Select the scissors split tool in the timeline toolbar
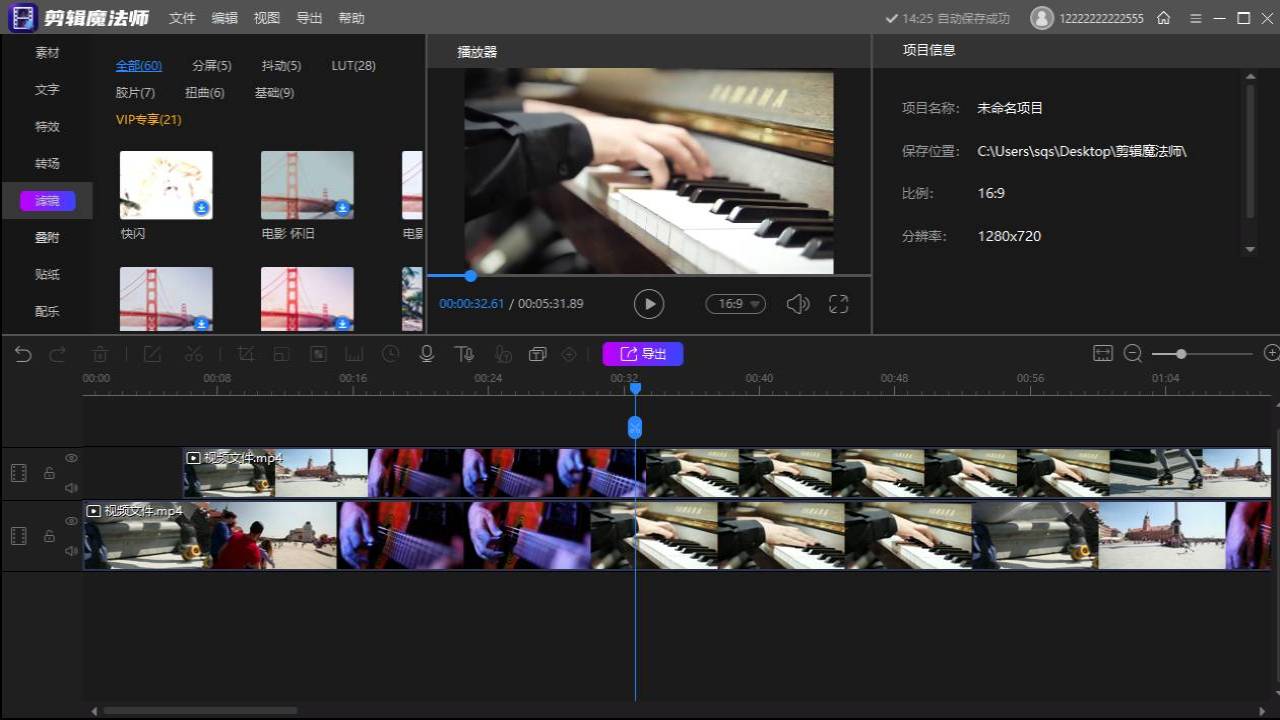 click(x=194, y=353)
